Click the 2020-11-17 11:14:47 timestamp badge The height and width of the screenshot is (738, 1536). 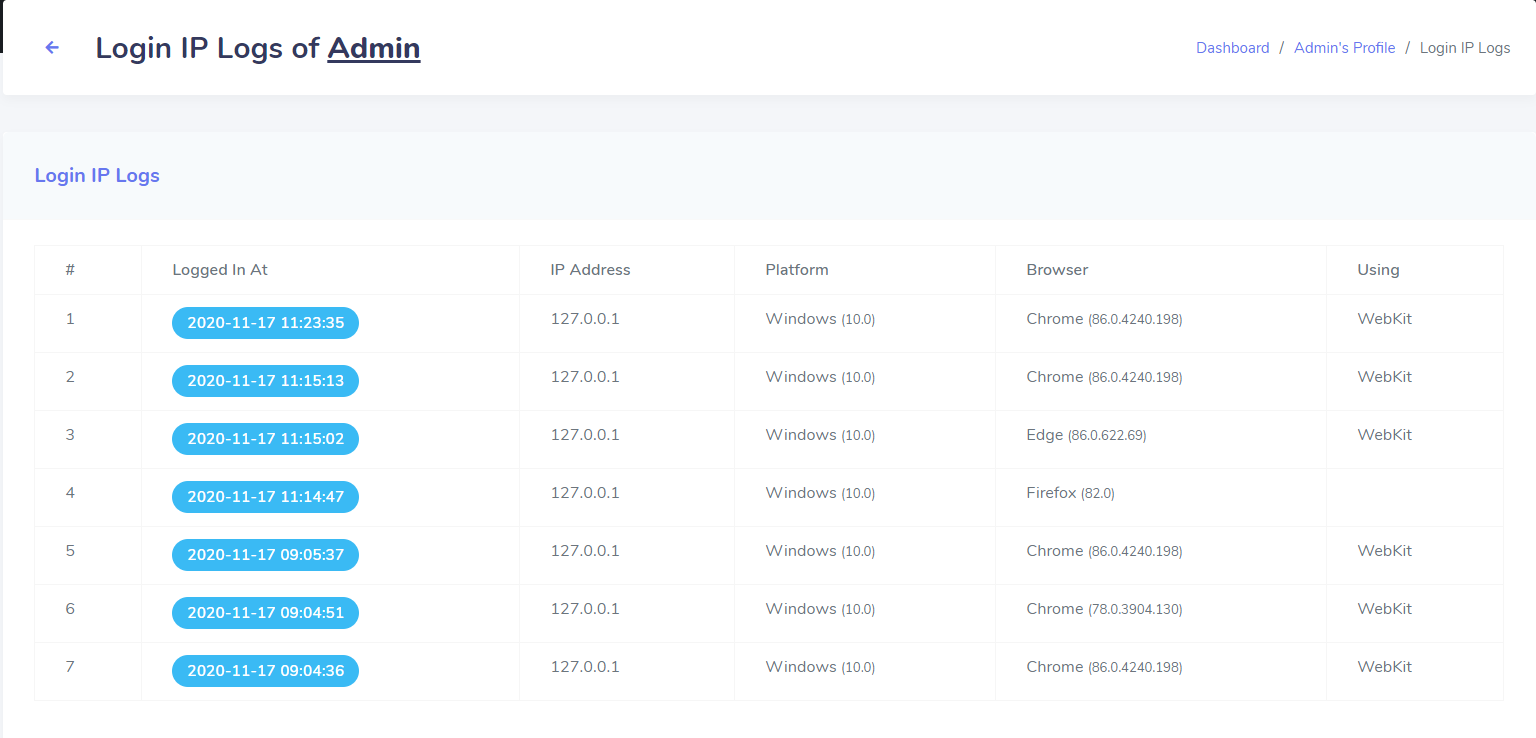click(265, 497)
